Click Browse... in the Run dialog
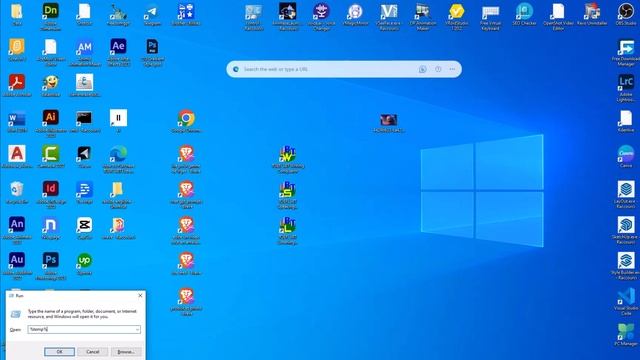Viewport: 640px width, 360px height. (126, 352)
